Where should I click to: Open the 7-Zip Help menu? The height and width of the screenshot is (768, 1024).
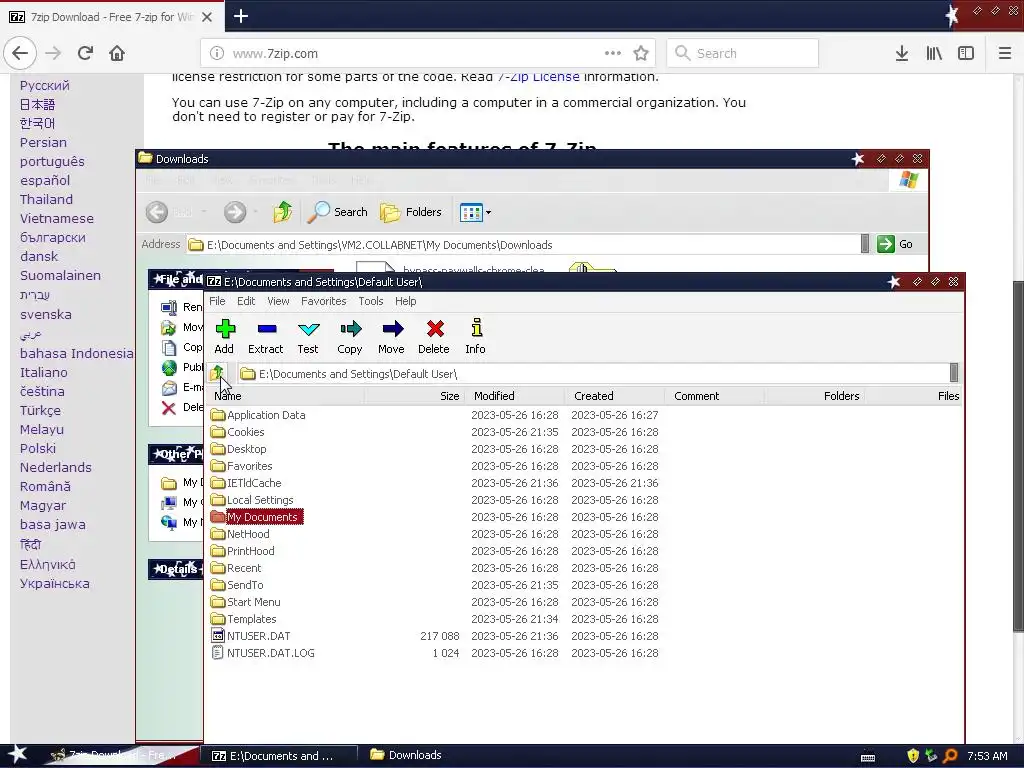pyautogui.click(x=406, y=301)
